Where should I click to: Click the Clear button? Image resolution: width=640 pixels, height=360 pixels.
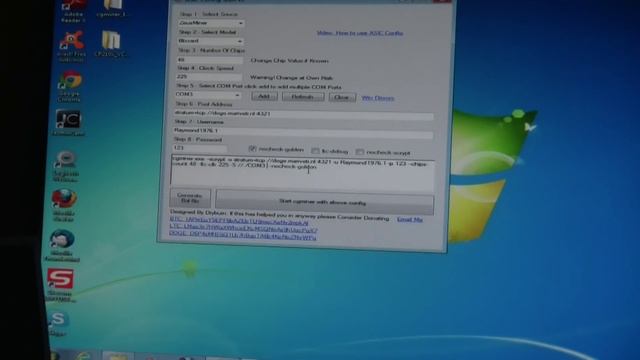click(342, 97)
